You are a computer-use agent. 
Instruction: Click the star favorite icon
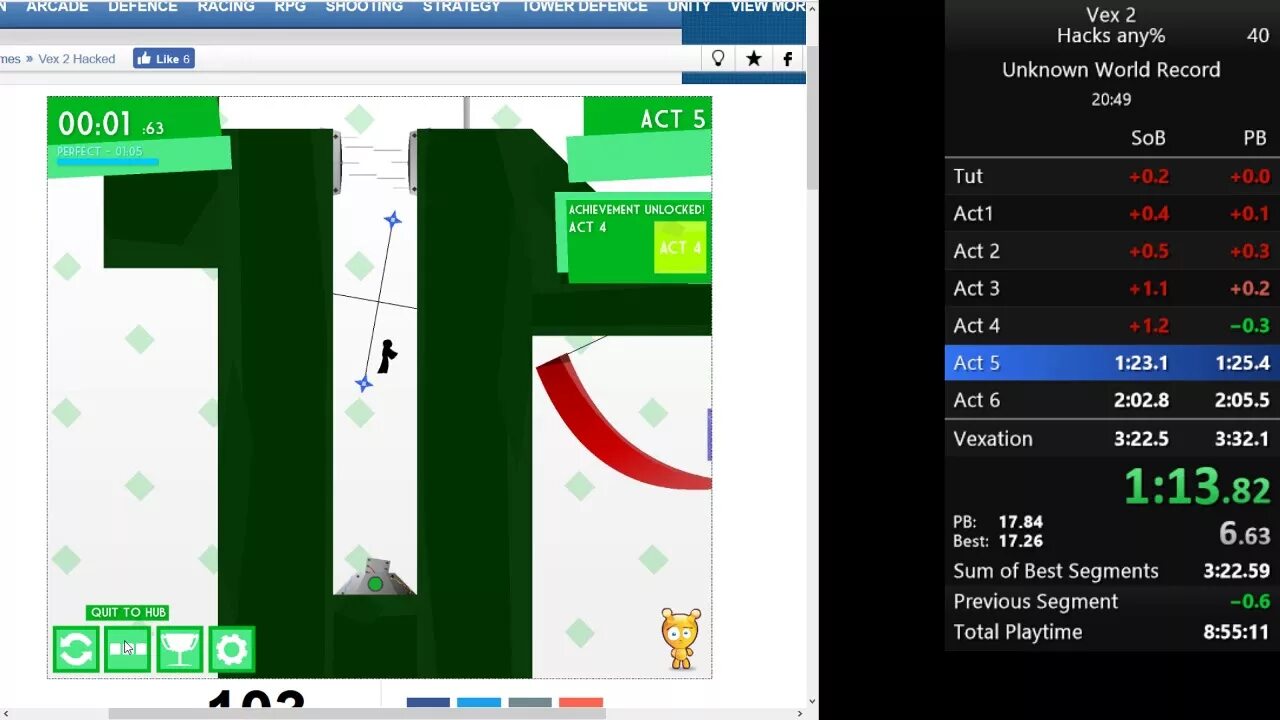[x=753, y=59]
